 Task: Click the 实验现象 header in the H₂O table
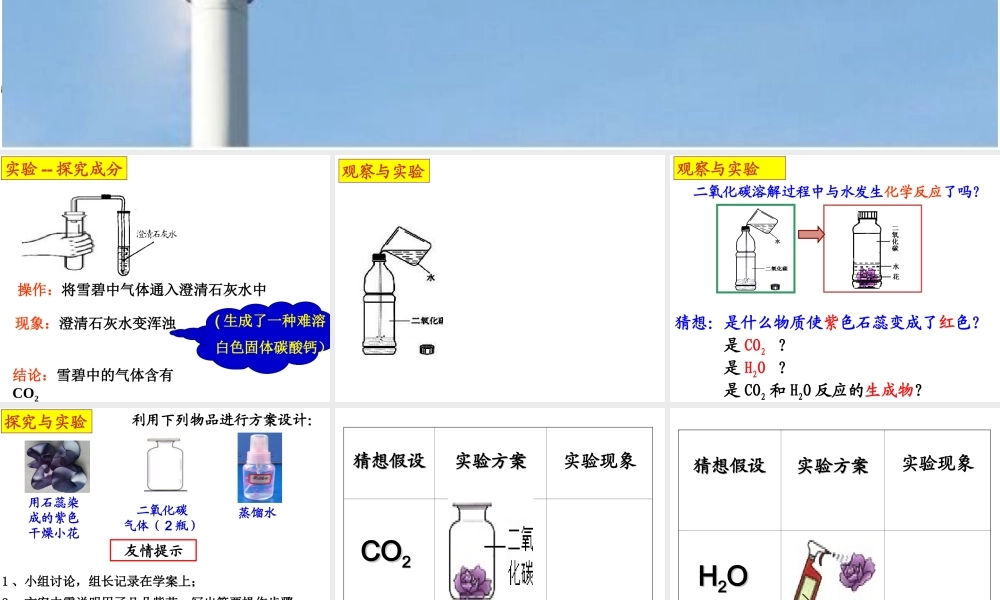click(938, 464)
